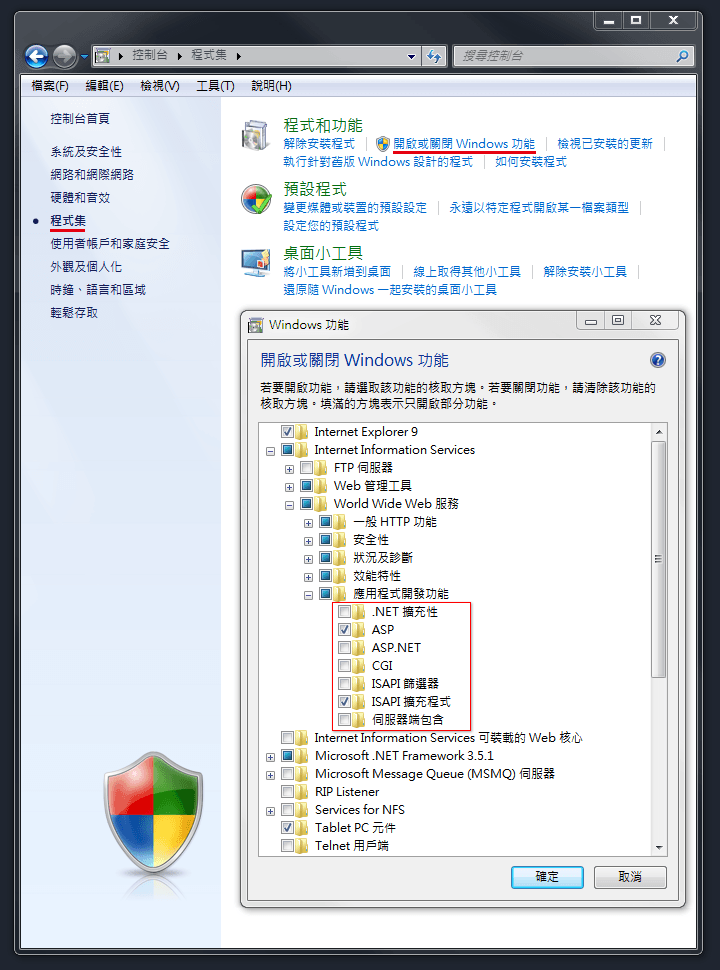Open the 檢視(V) menu
Viewport: 720px width, 970px height.
click(160, 86)
